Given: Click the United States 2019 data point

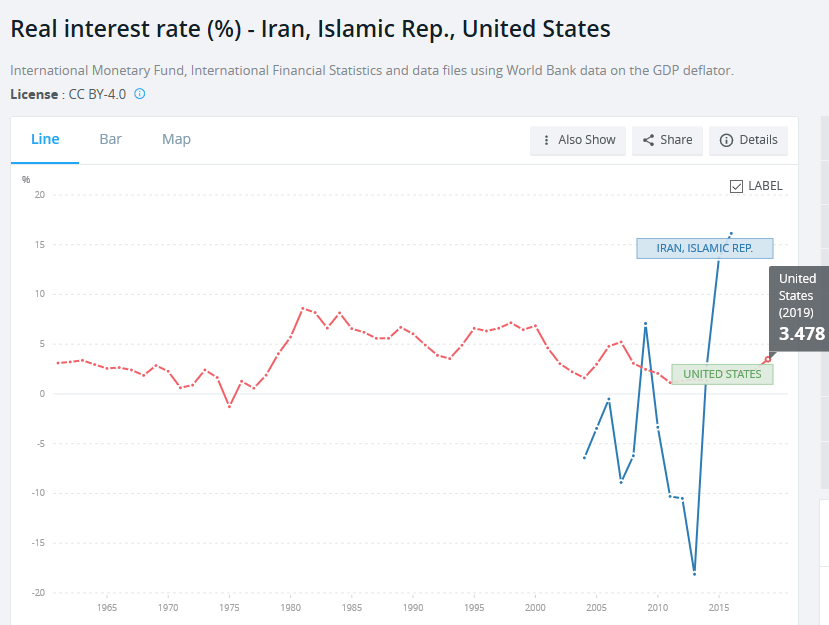Looking at the screenshot, I should pyautogui.click(x=767, y=359).
